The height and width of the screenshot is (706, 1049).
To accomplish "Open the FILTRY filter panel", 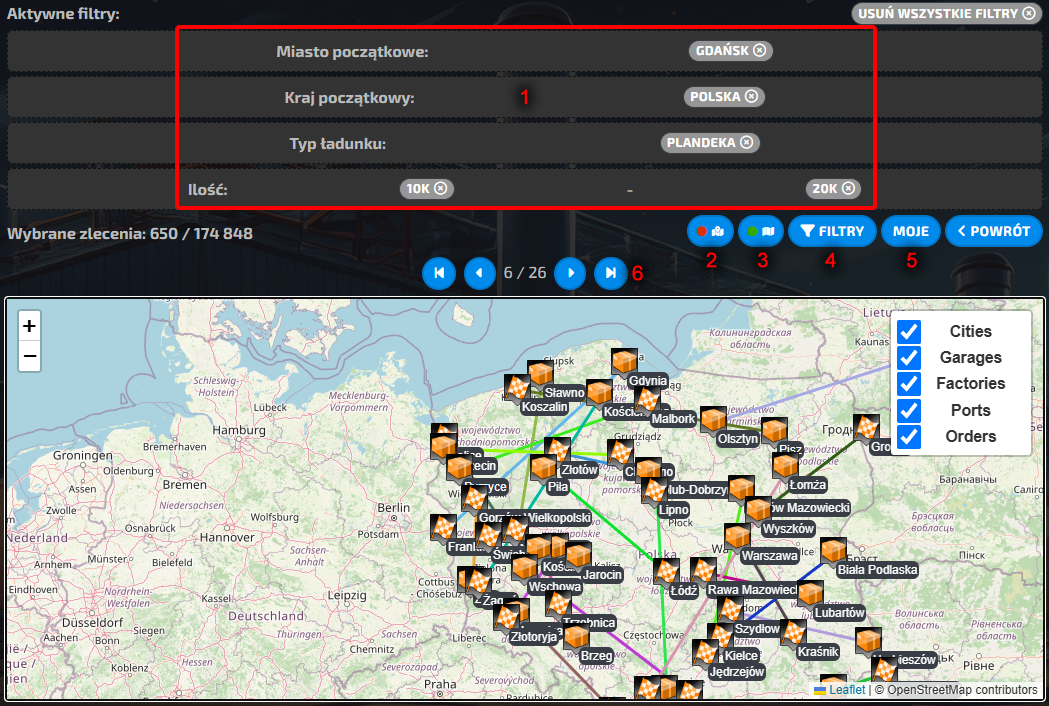I will coord(832,231).
